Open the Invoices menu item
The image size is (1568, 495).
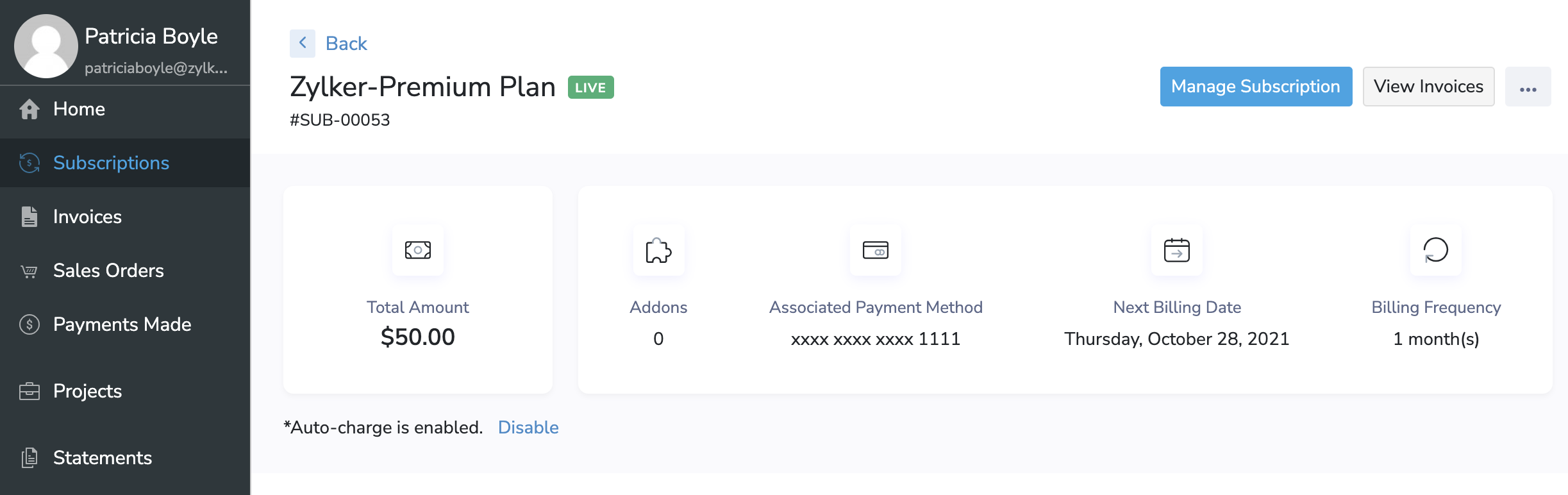tap(87, 217)
